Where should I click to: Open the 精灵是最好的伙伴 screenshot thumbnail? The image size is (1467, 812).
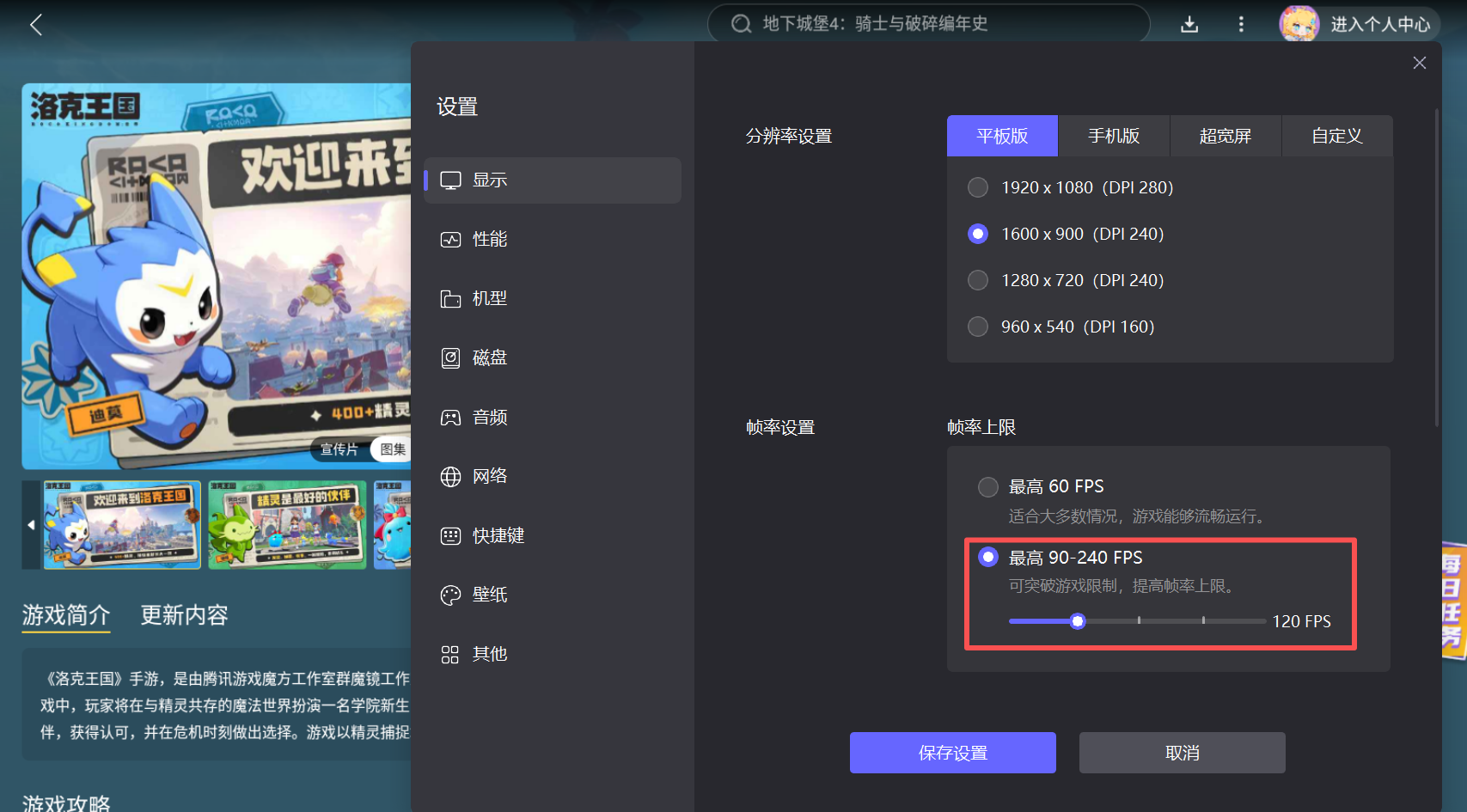(287, 525)
